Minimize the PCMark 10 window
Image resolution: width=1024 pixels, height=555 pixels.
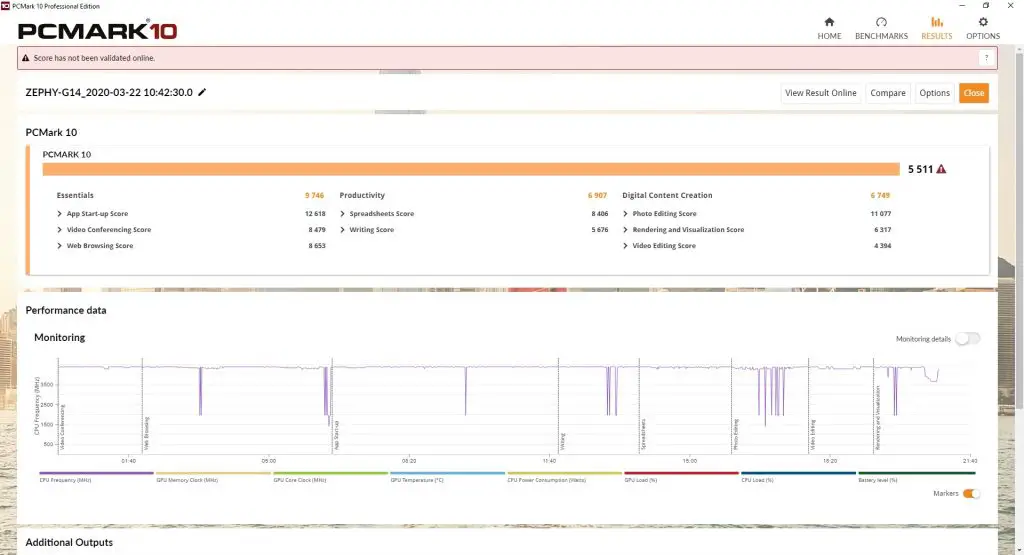pyautogui.click(x=961, y=6)
